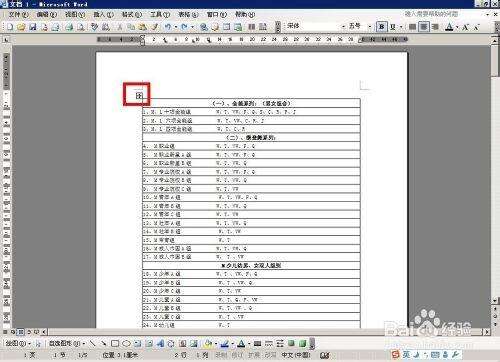Expand the Underline style dropdown arrow
This screenshot has height=362, width=500.
(x=401, y=27)
